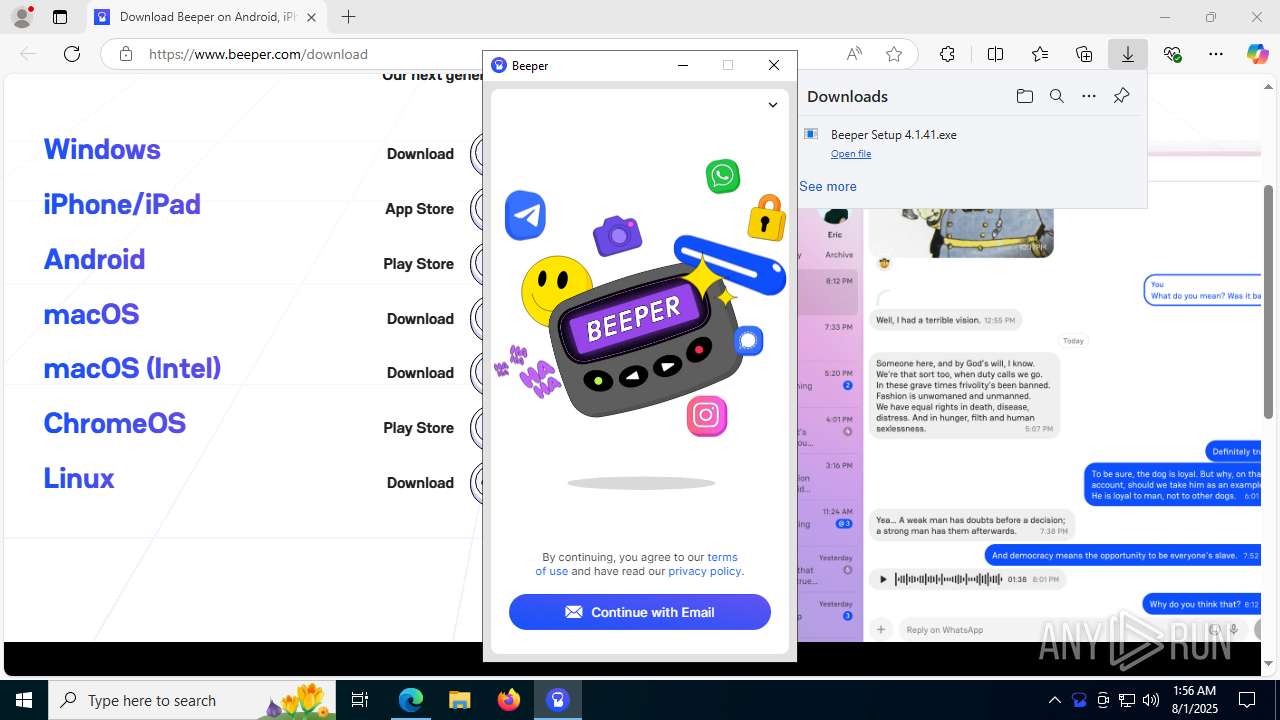Open Edge from taskbar
The height and width of the screenshot is (720, 1280).
click(411, 700)
